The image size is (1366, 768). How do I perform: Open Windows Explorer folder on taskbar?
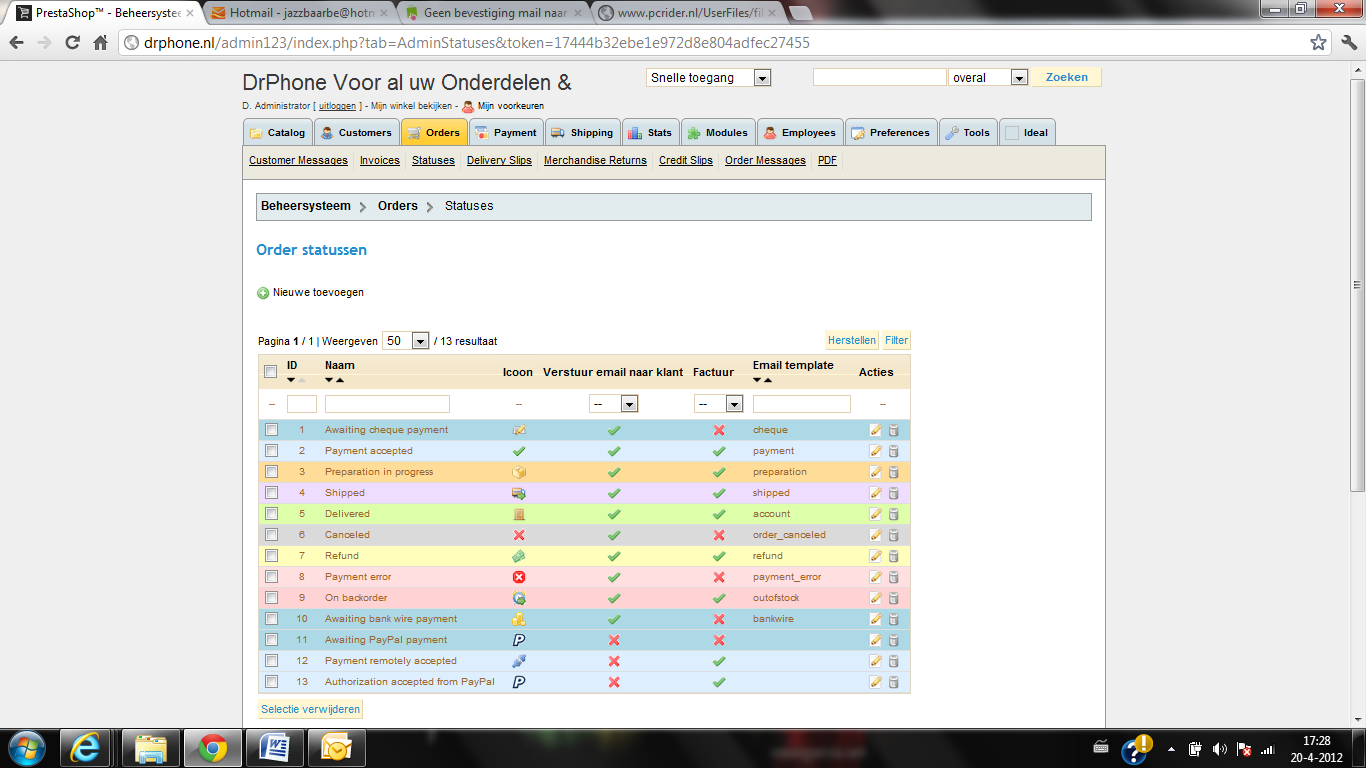[150, 748]
